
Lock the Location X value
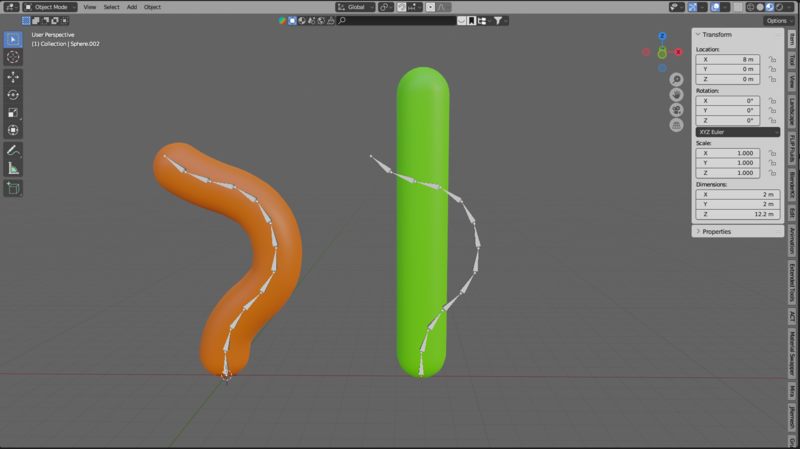tap(772, 59)
